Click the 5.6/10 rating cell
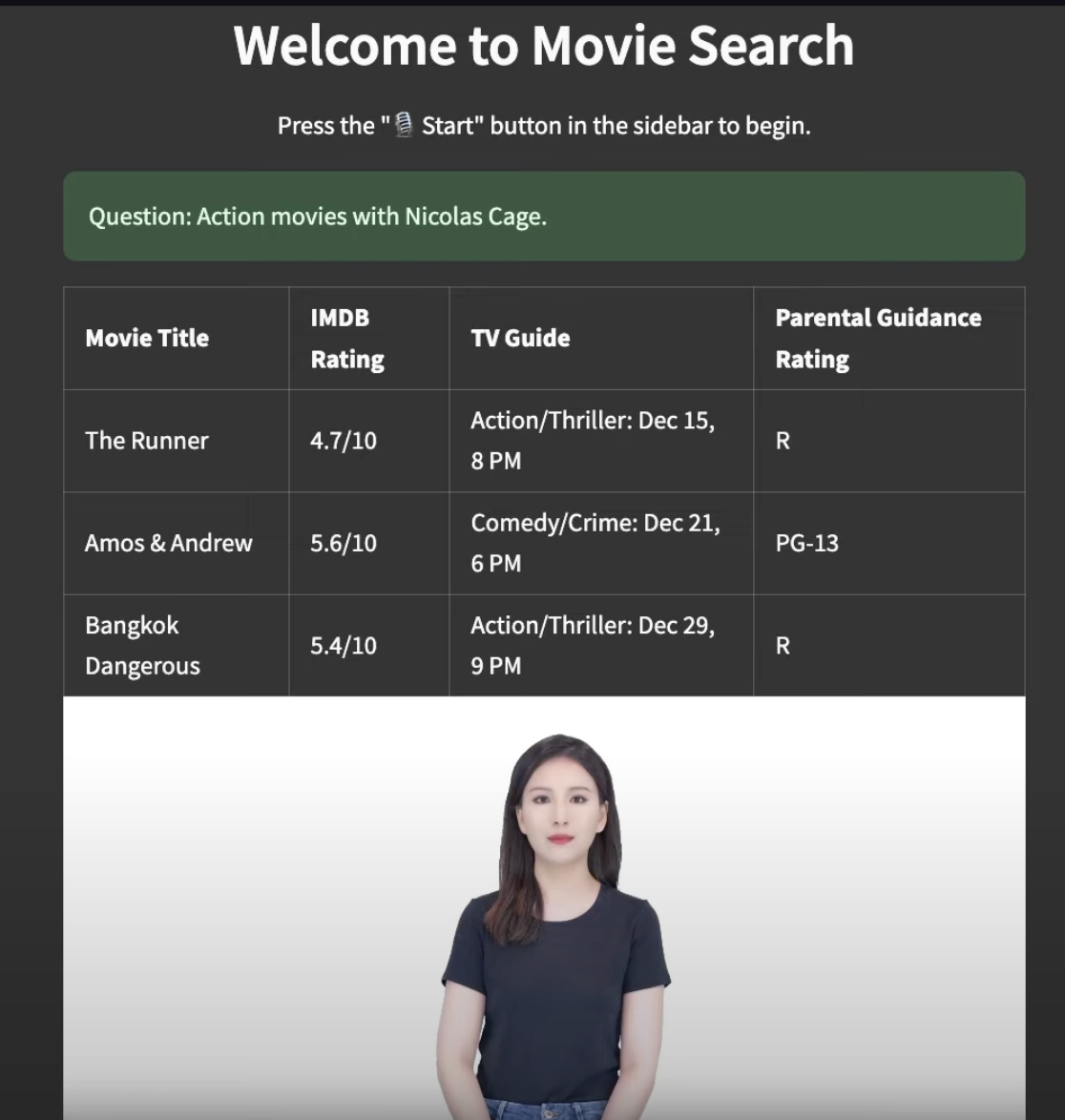 click(x=369, y=543)
